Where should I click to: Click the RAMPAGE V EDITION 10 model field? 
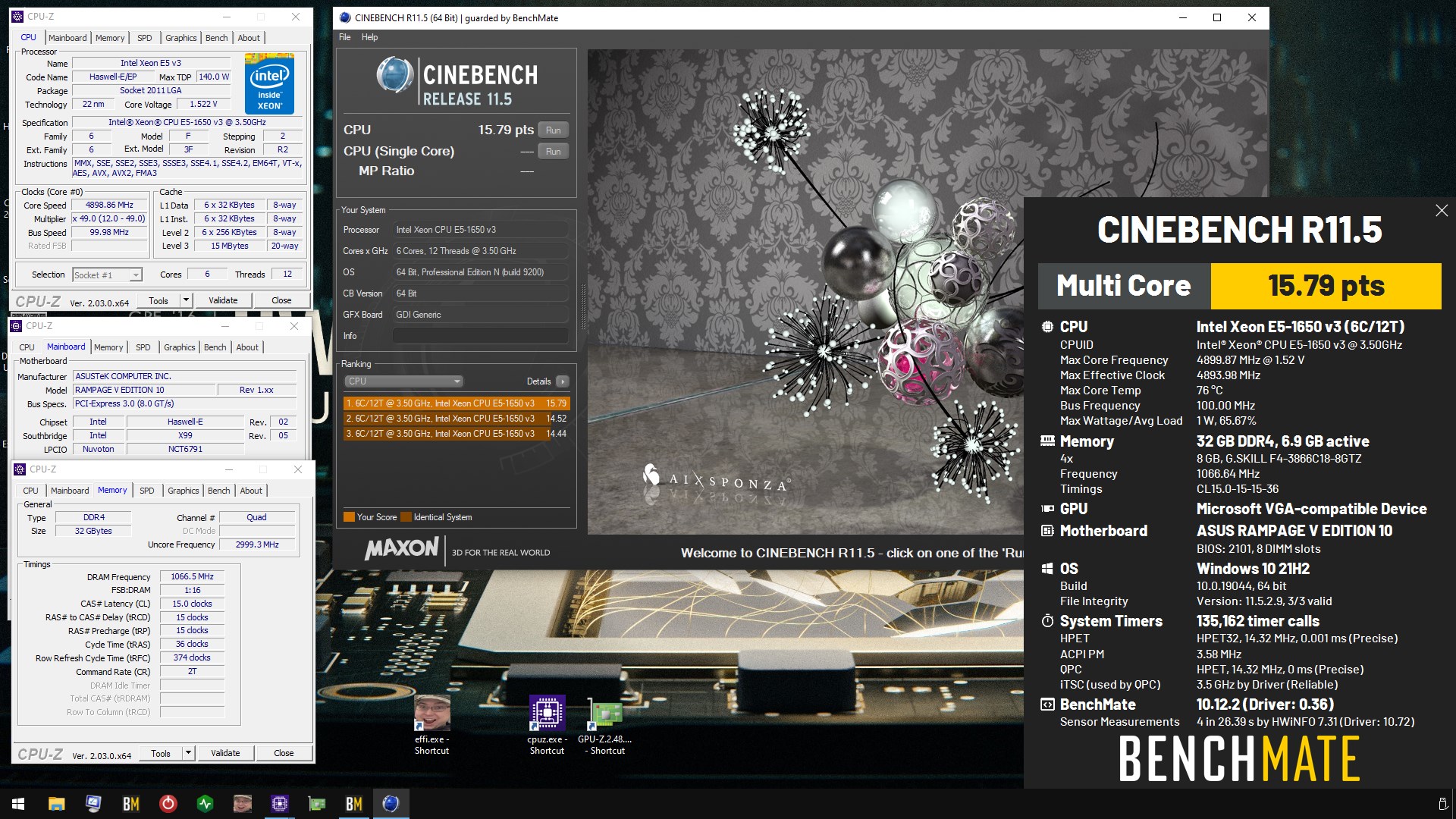(x=144, y=391)
